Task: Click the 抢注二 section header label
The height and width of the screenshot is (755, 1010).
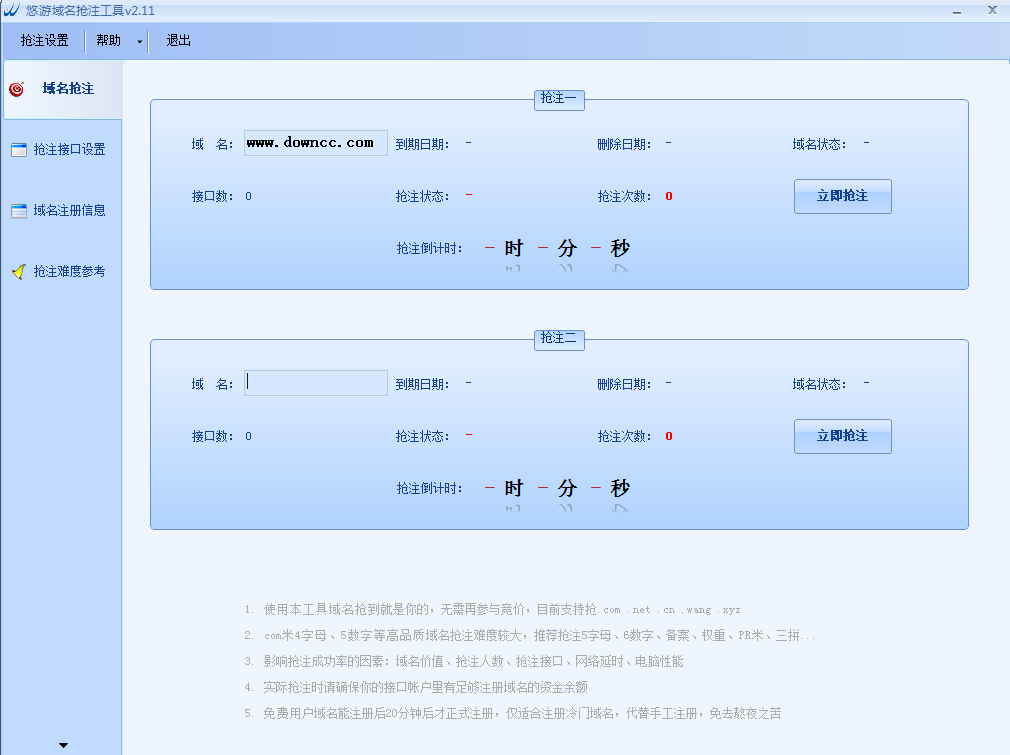Action: click(558, 340)
